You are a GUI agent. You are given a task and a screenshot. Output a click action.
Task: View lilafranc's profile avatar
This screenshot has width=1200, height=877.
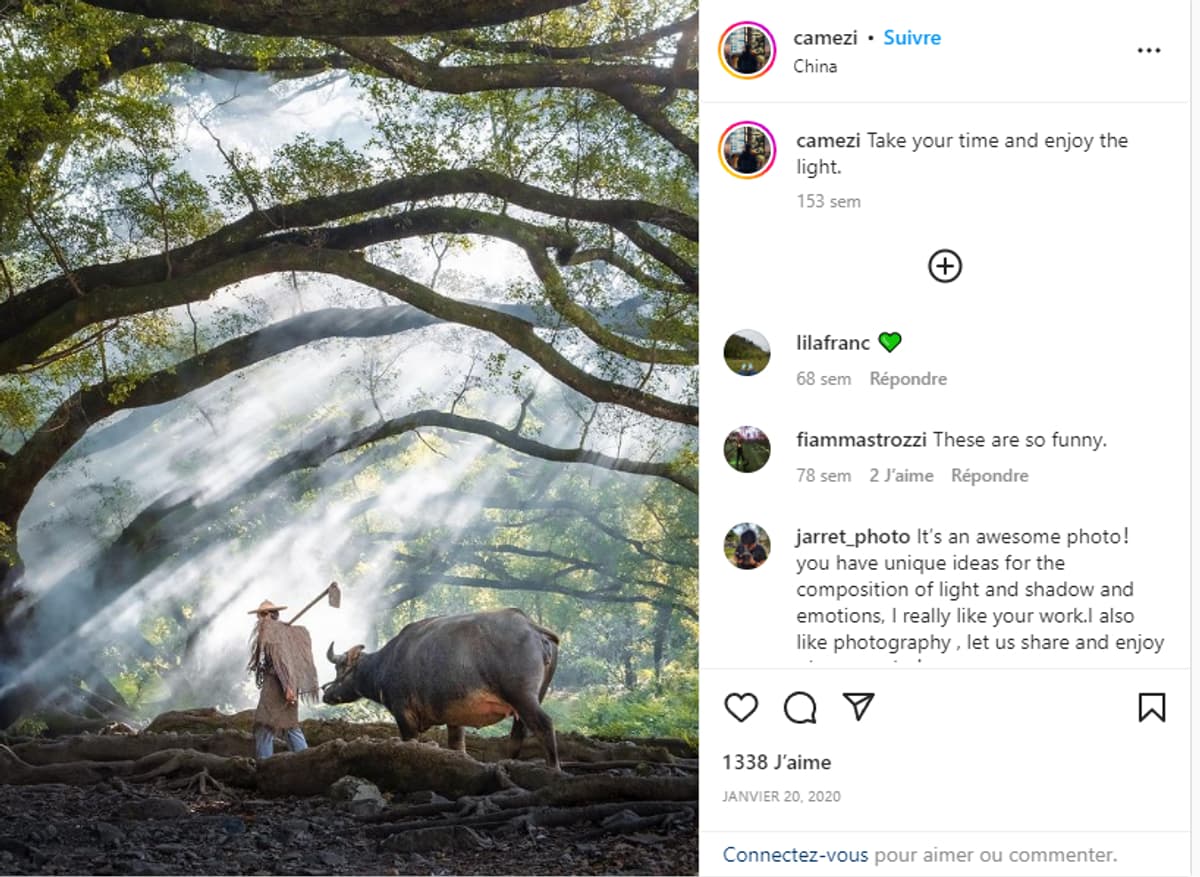(x=747, y=352)
